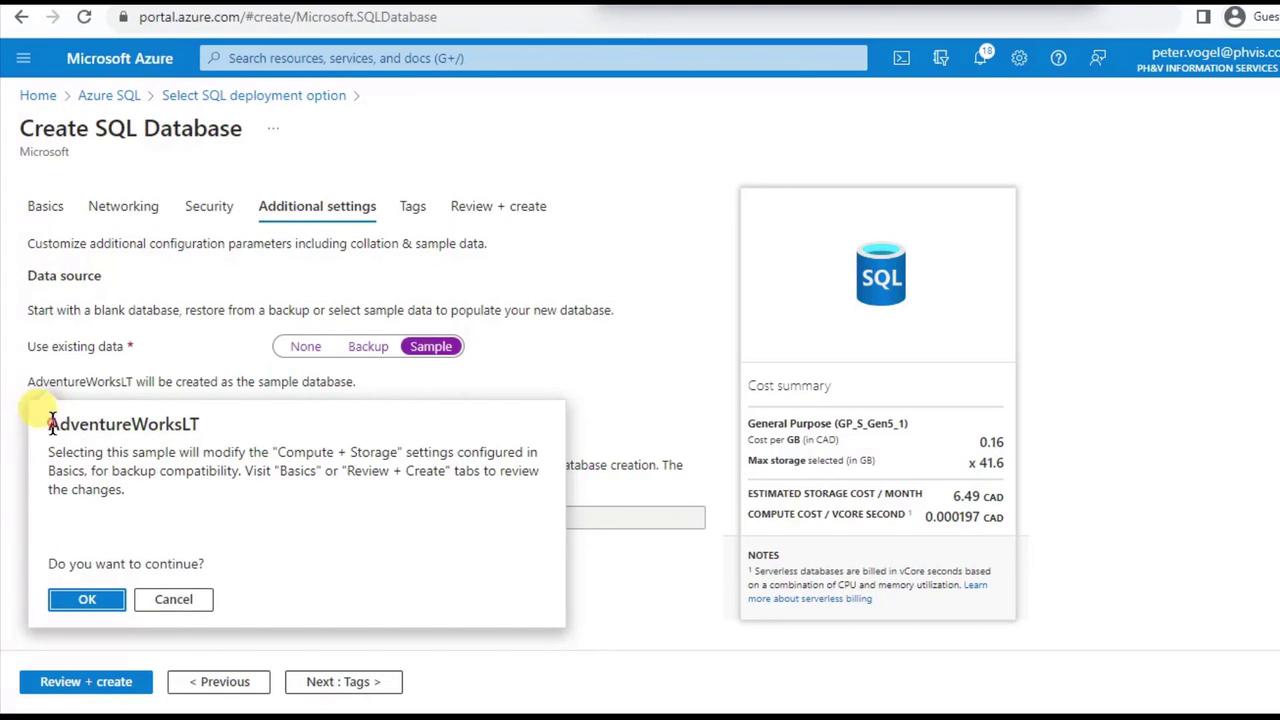Screen dimensions: 1280x720
Task: Go to the Previous step
Action: coord(219,682)
